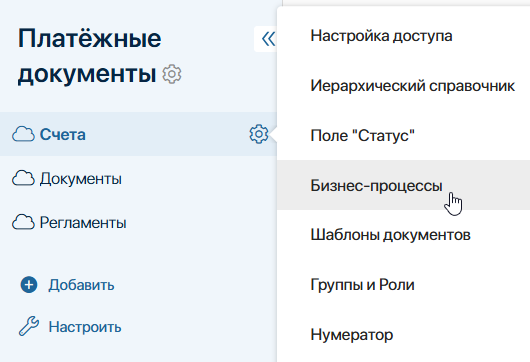Open settings gear next to Платёжные документы
The width and height of the screenshot is (530, 362).
click(x=172, y=74)
